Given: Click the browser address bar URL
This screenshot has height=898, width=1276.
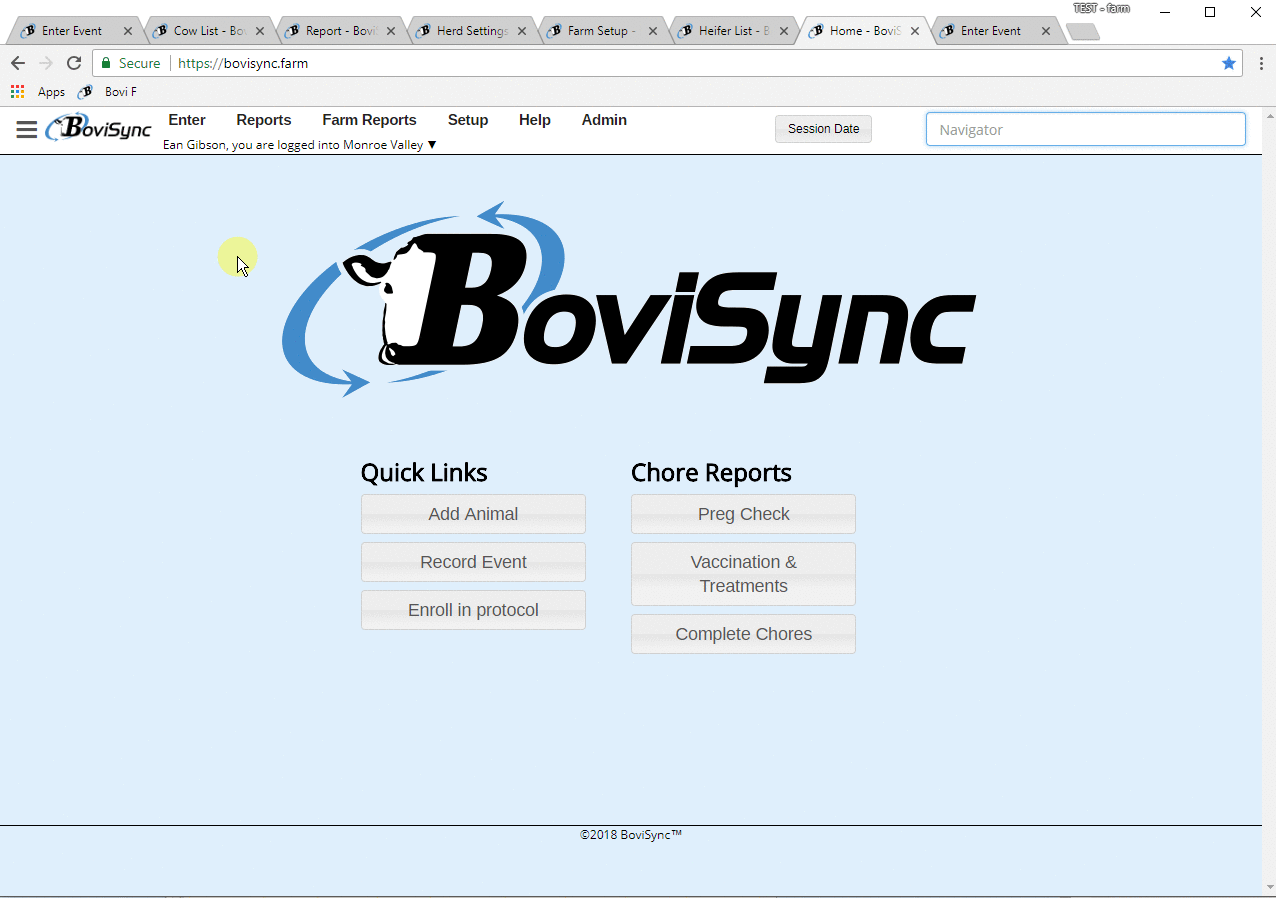Looking at the screenshot, I should point(243,63).
